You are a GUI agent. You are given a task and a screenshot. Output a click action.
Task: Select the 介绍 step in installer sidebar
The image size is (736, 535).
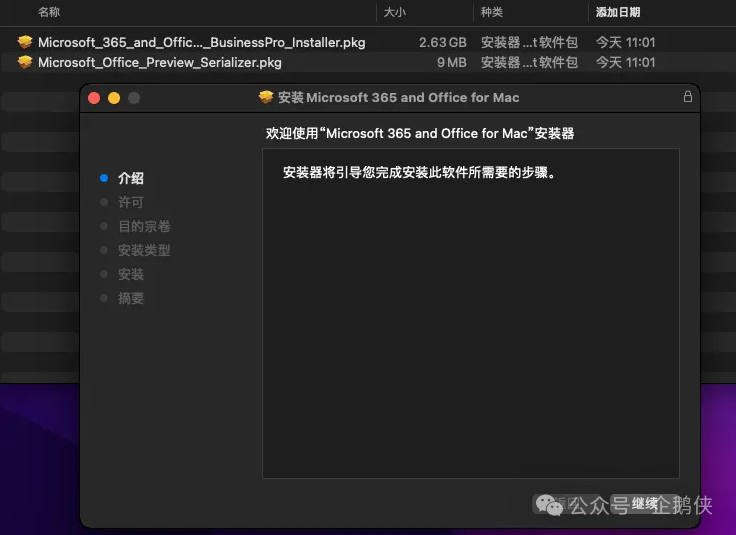click(x=131, y=178)
